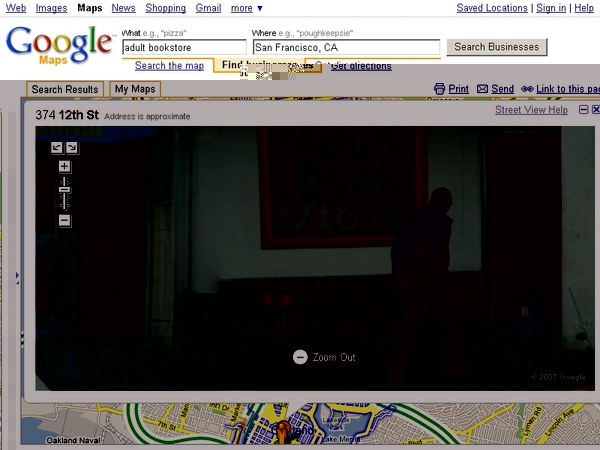Click the printer icon

coord(440,89)
